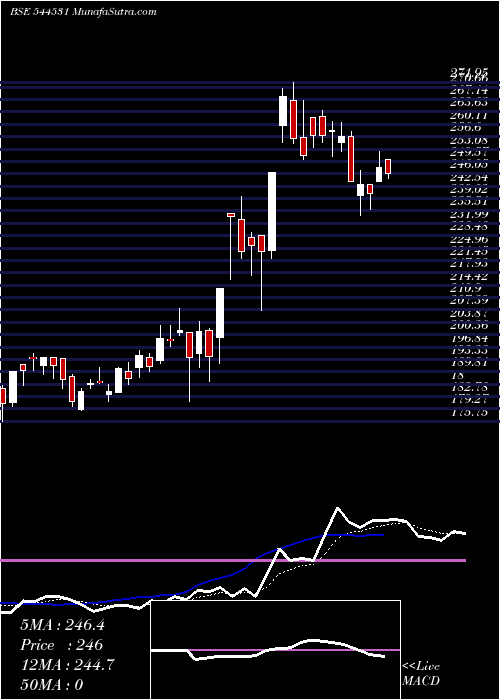Click the 231.99 price axis label

coord(469,215)
